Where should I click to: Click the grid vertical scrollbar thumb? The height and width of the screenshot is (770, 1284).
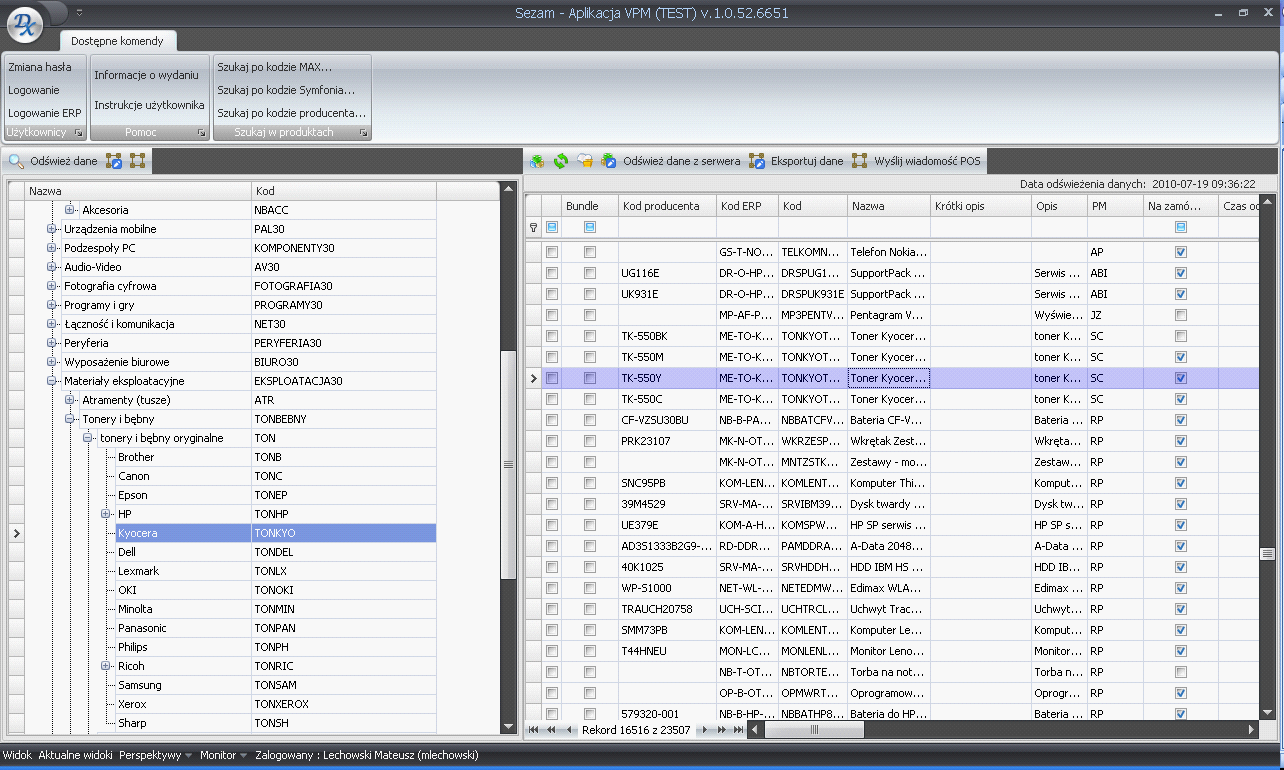pyautogui.click(x=1268, y=554)
